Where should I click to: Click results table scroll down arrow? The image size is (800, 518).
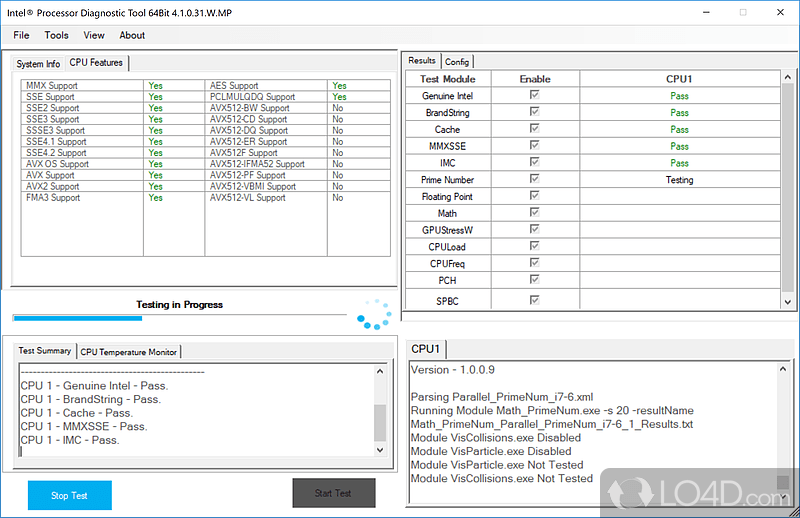(788, 302)
